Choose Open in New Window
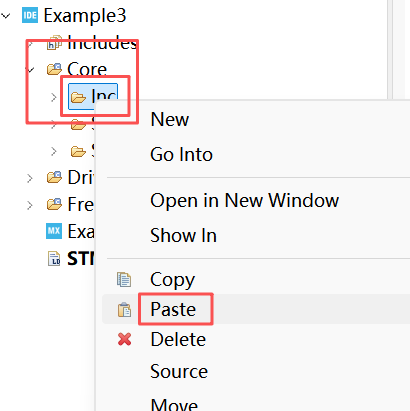This screenshot has width=410, height=411. [x=245, y=200]
